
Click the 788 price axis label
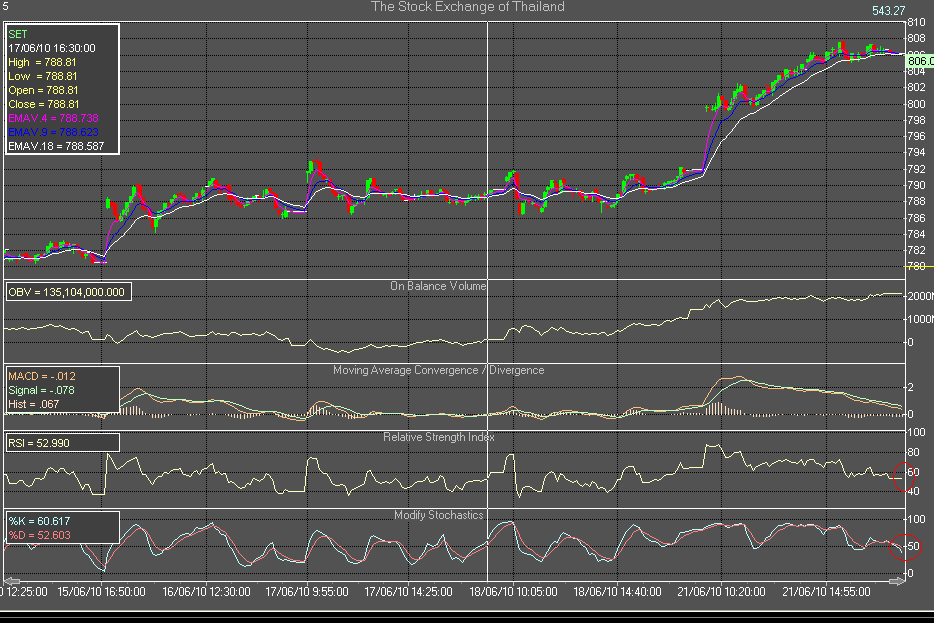click(916, 201)
